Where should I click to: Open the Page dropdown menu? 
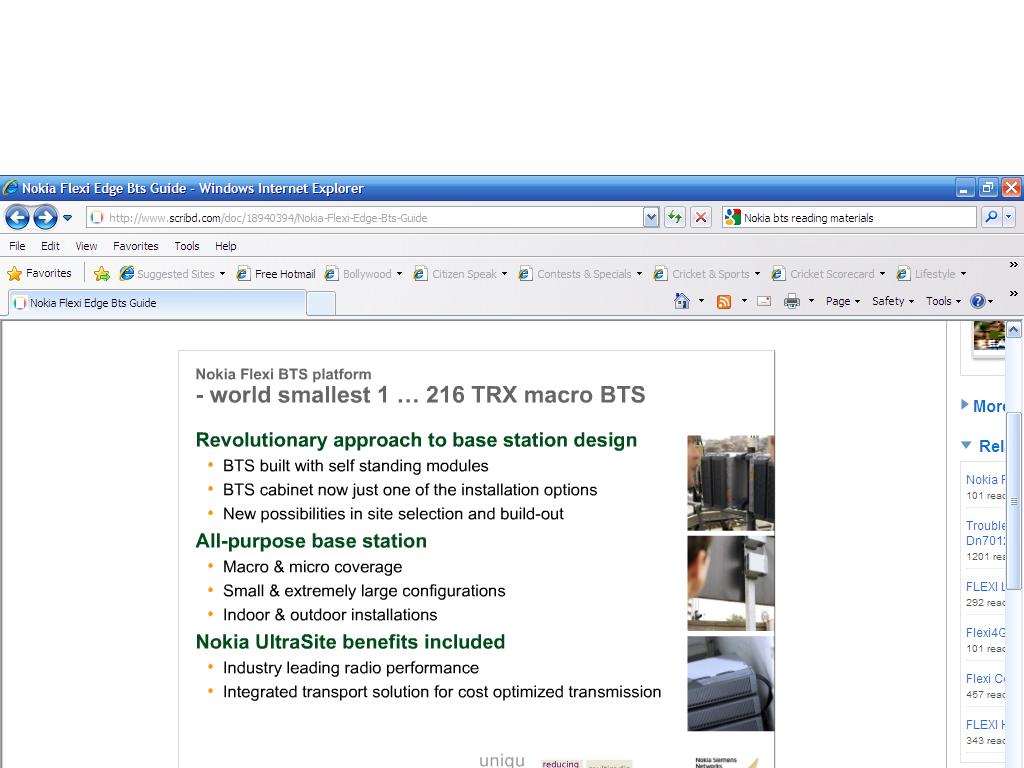tap(843, 301)
